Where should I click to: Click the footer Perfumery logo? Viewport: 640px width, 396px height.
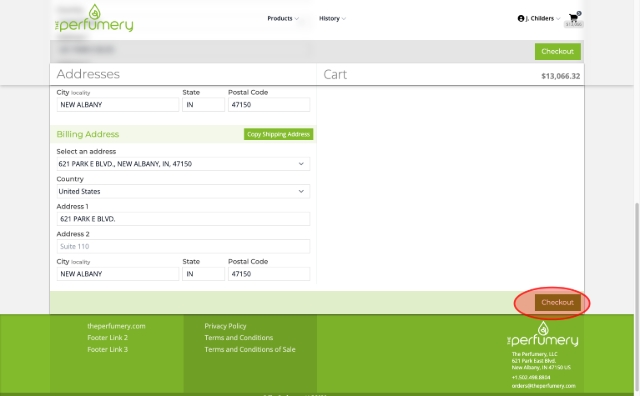coord(542,334)
